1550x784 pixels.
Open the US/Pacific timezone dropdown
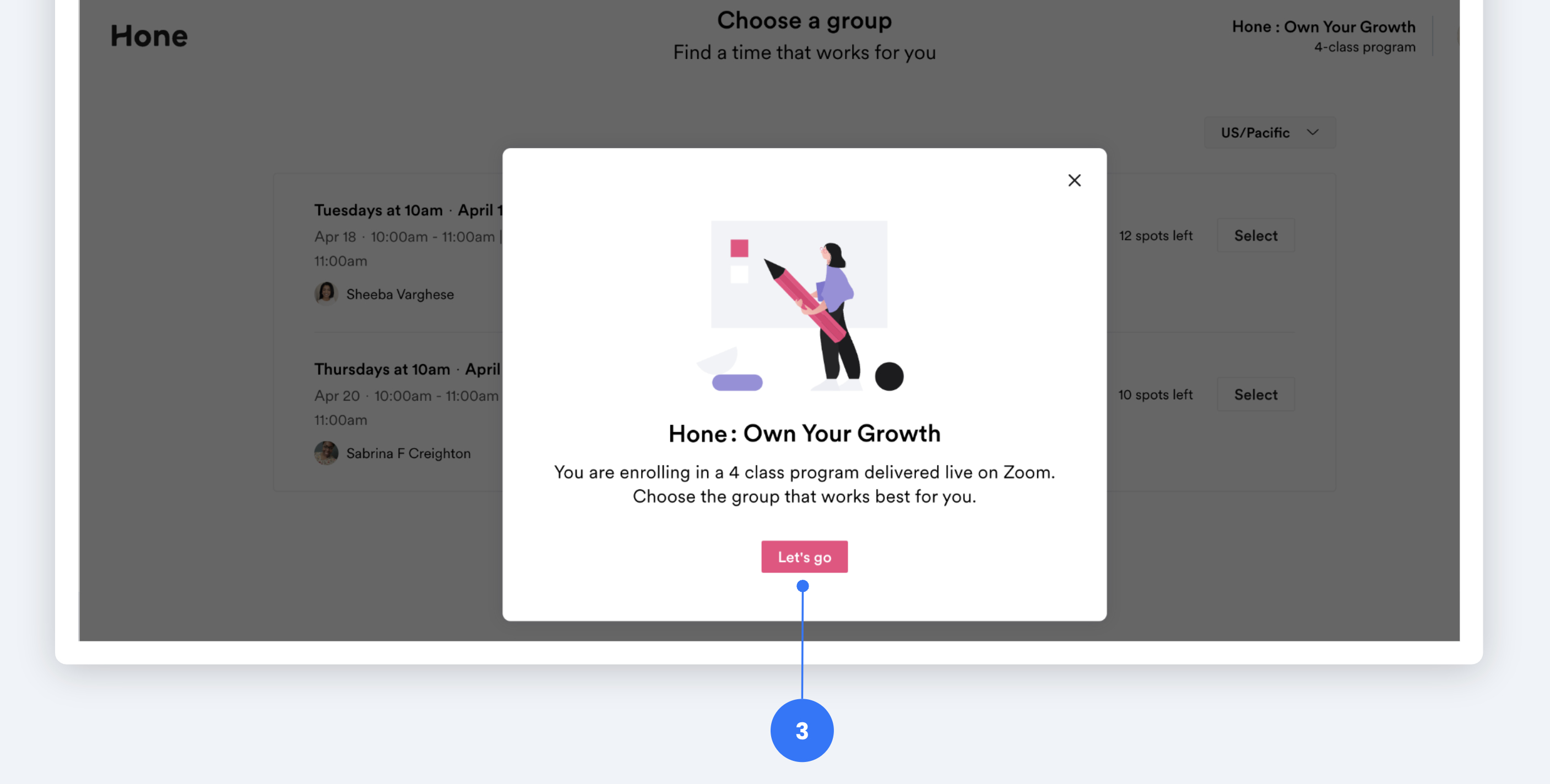1269,132
